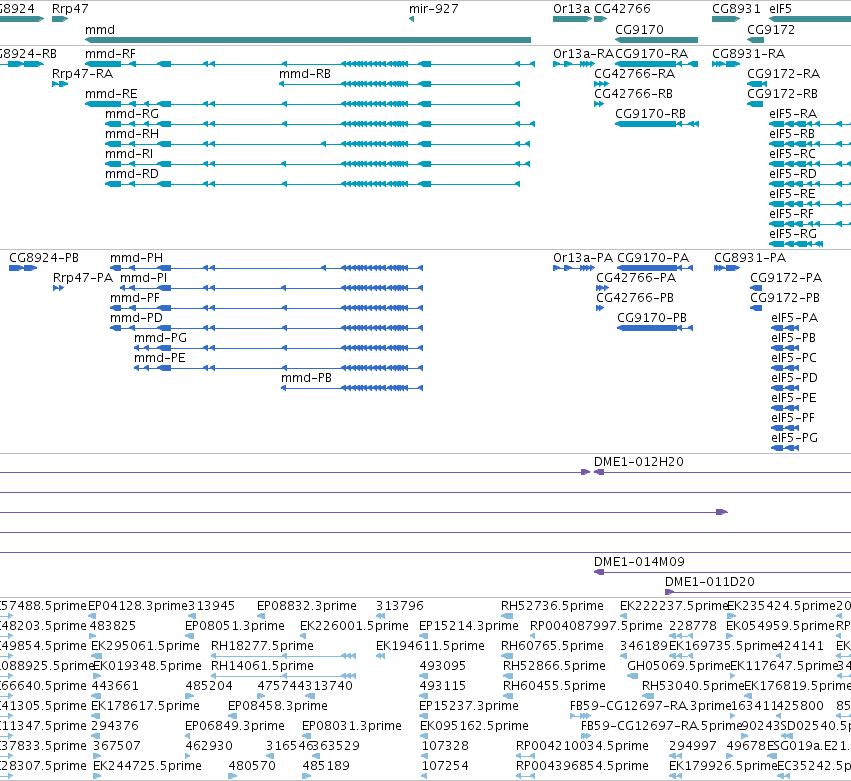
Task: Select EST label EP08458.3prime
Action: point(278,706)
